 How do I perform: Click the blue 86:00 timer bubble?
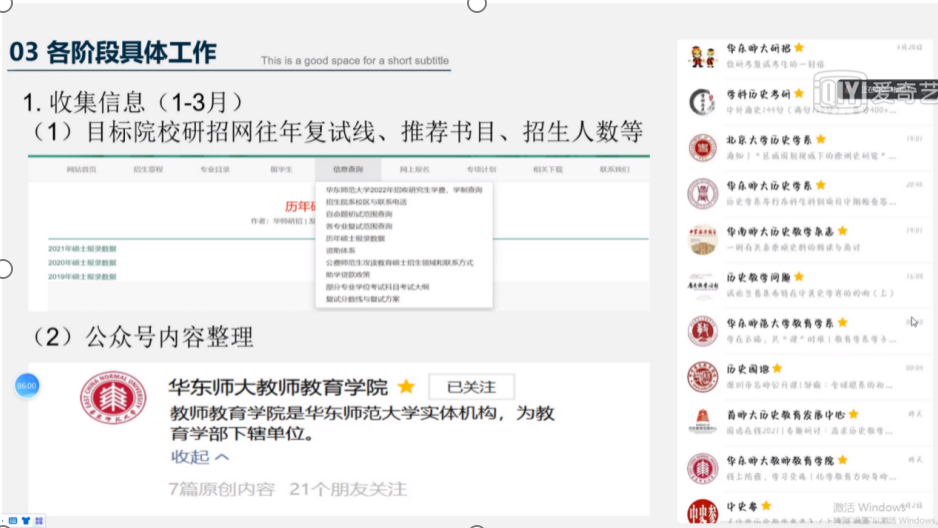[x=26, y=385]
